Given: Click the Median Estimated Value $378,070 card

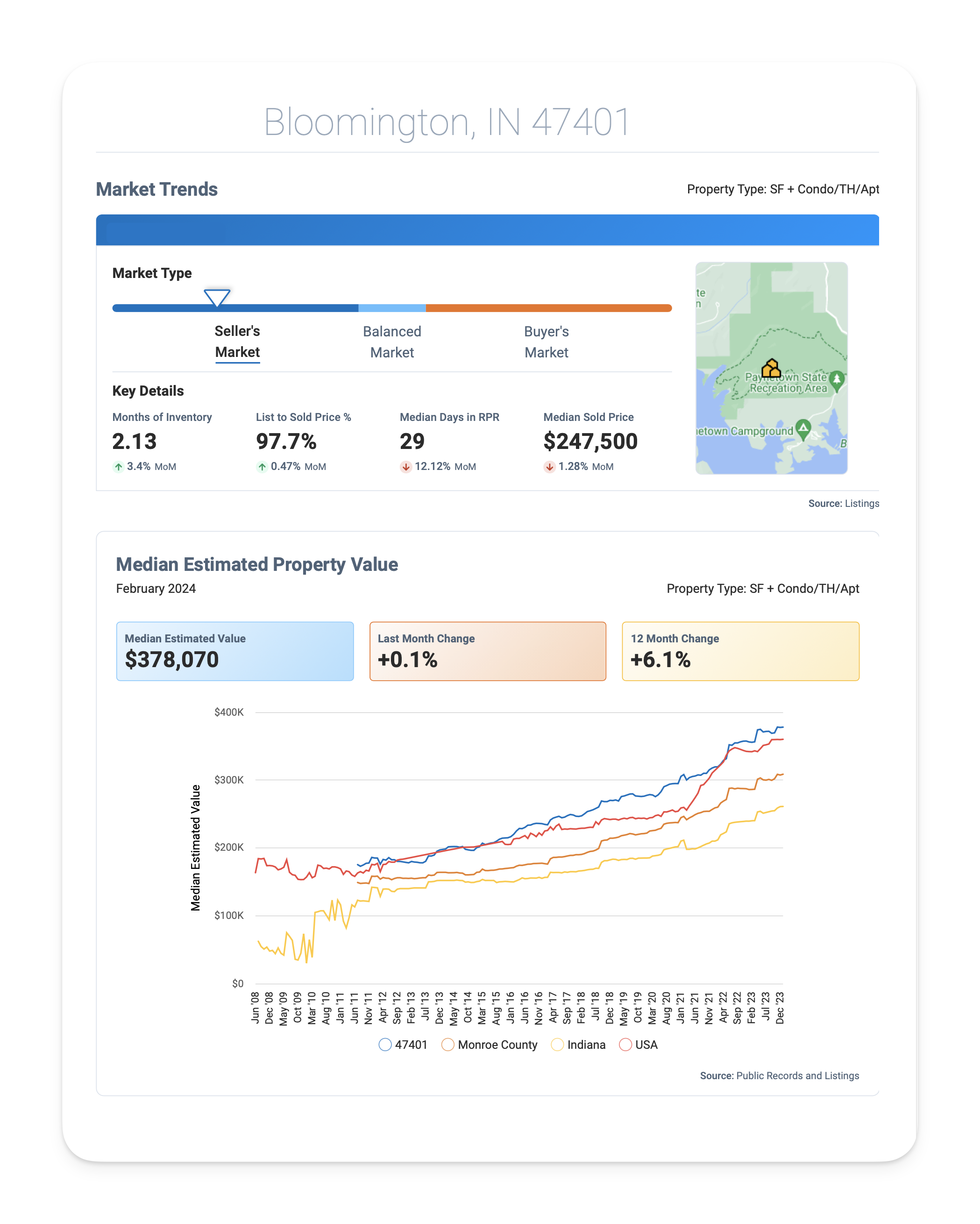Looking at the screenshot, I should [x=235, y=651].
